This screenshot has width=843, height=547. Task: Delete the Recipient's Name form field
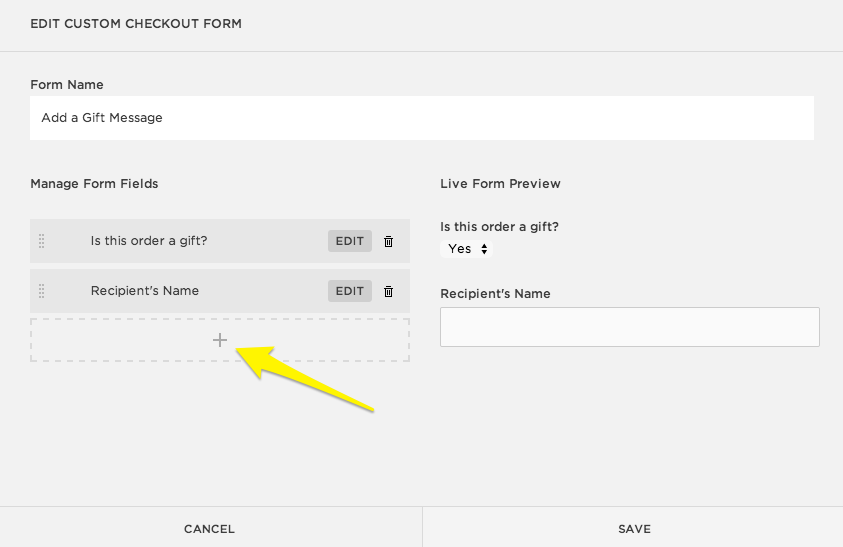click(389, 291)
